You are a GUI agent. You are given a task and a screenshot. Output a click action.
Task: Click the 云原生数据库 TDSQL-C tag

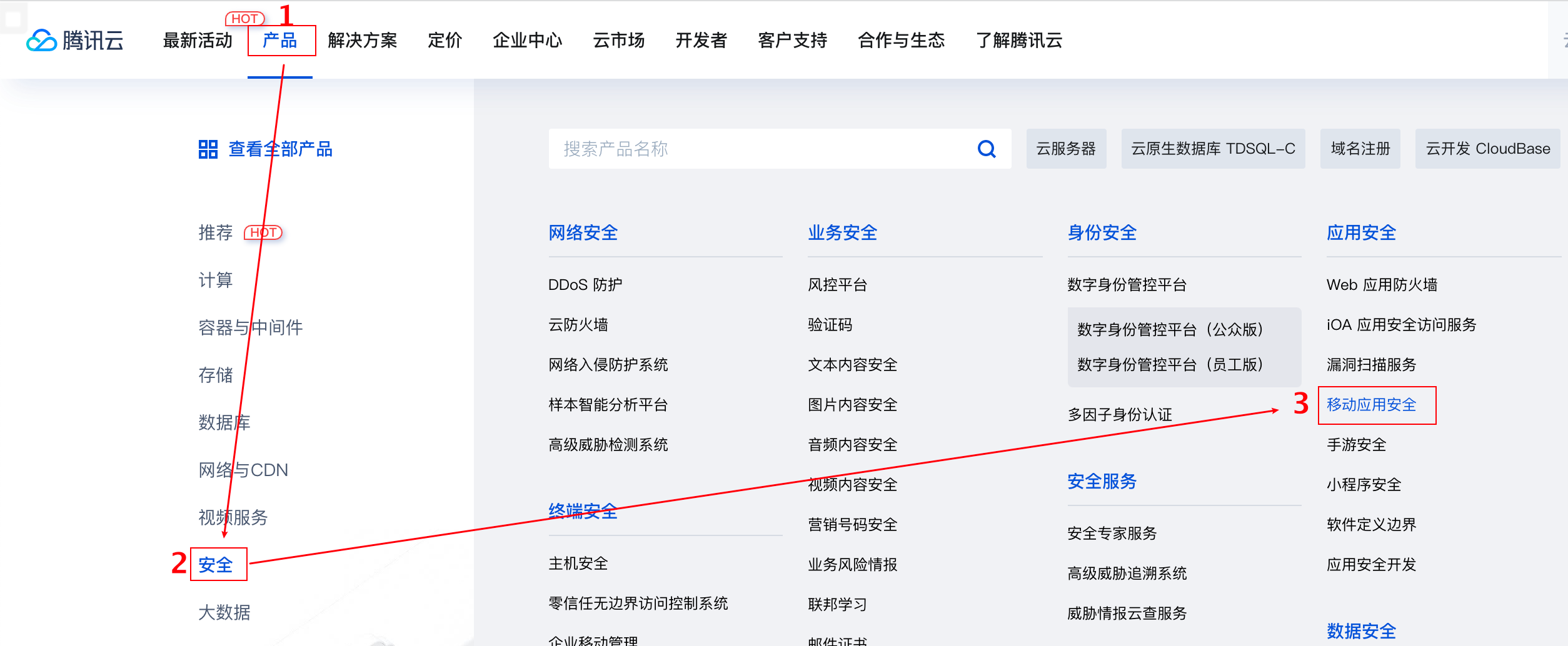(1213, 149)
